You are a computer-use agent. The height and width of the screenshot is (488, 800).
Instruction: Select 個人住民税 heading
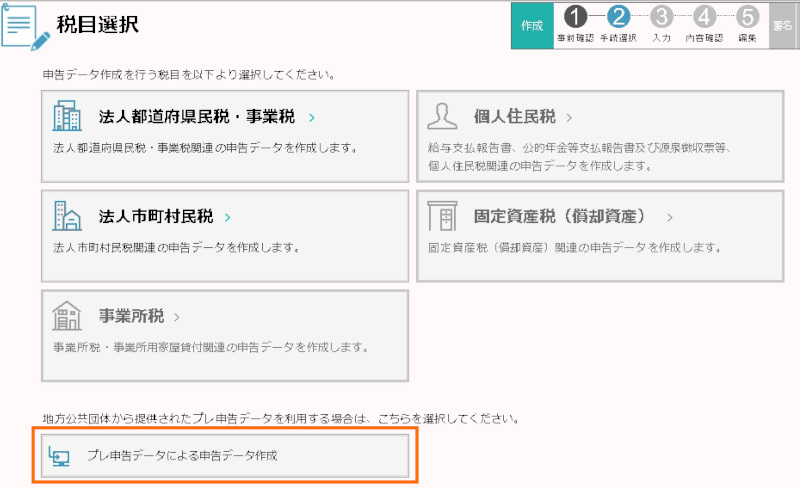click(x=514, y=116)
